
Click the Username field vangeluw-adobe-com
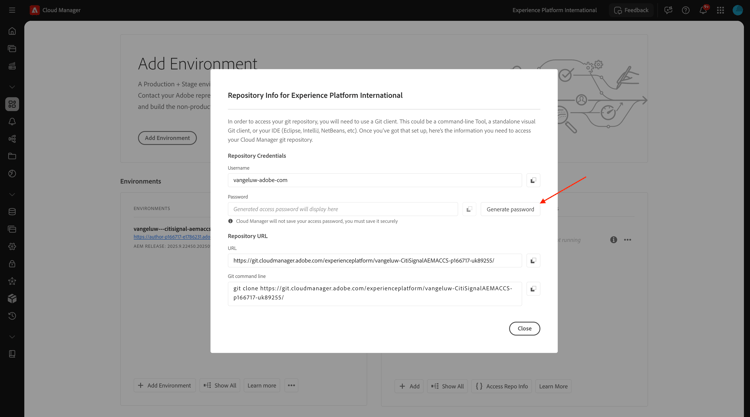click(x=375, y=180)
